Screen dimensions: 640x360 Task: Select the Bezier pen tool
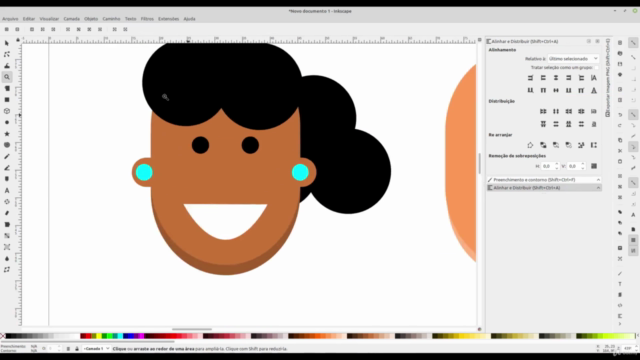(x=7, y=168)
